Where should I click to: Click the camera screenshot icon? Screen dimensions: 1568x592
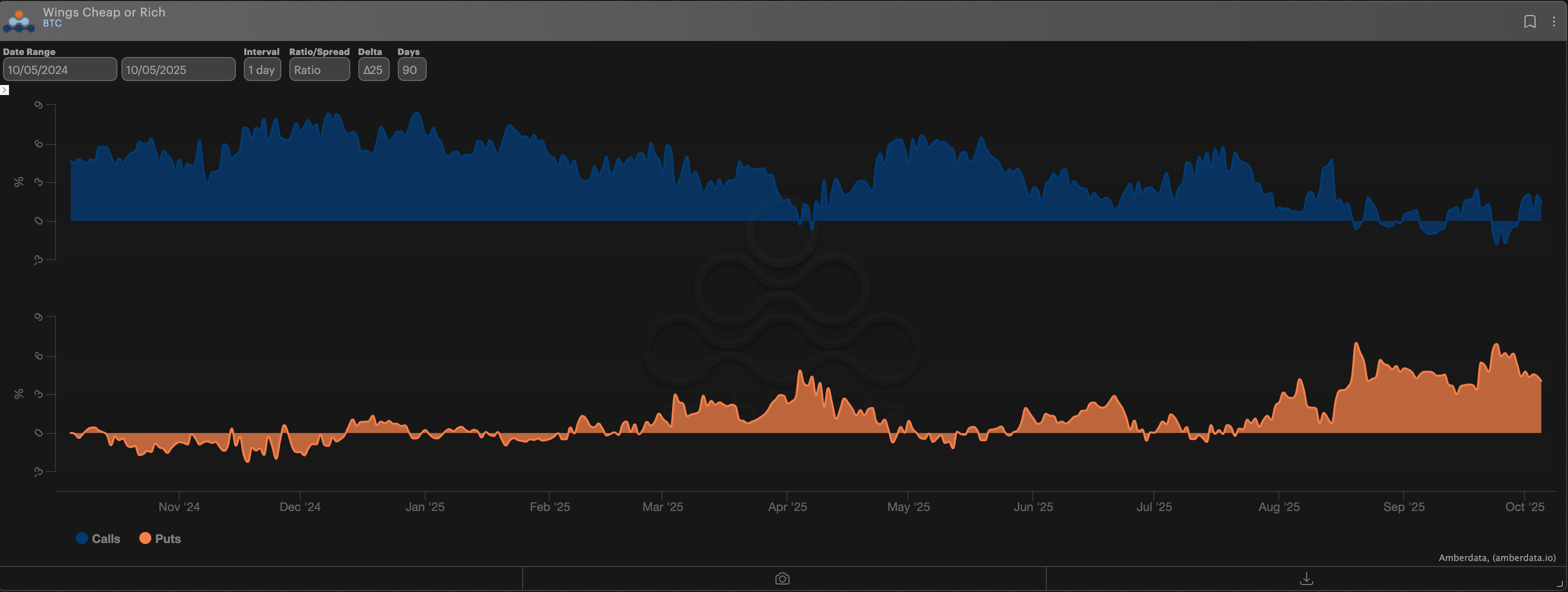tap(782, 578)
